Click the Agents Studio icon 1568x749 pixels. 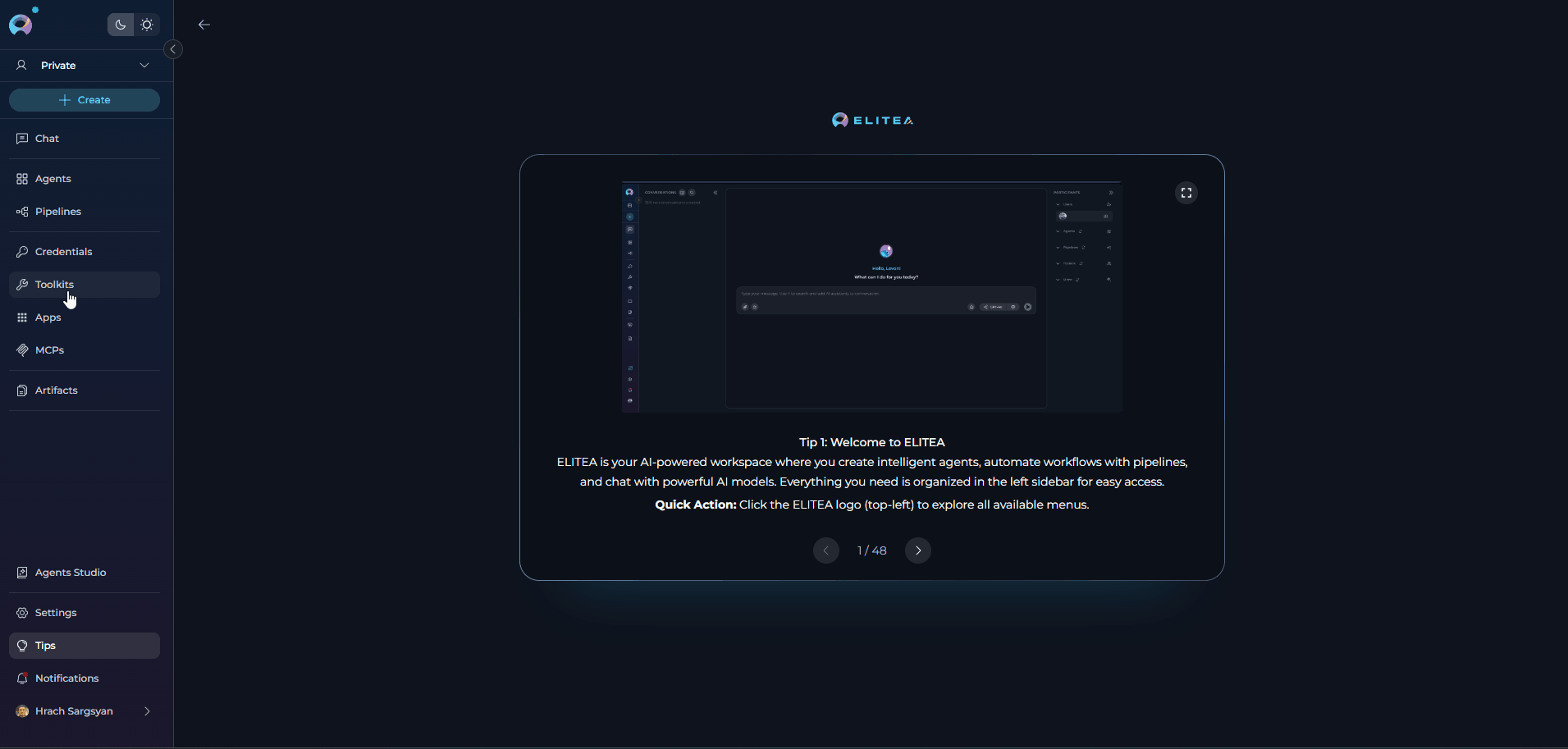point(21,572)
